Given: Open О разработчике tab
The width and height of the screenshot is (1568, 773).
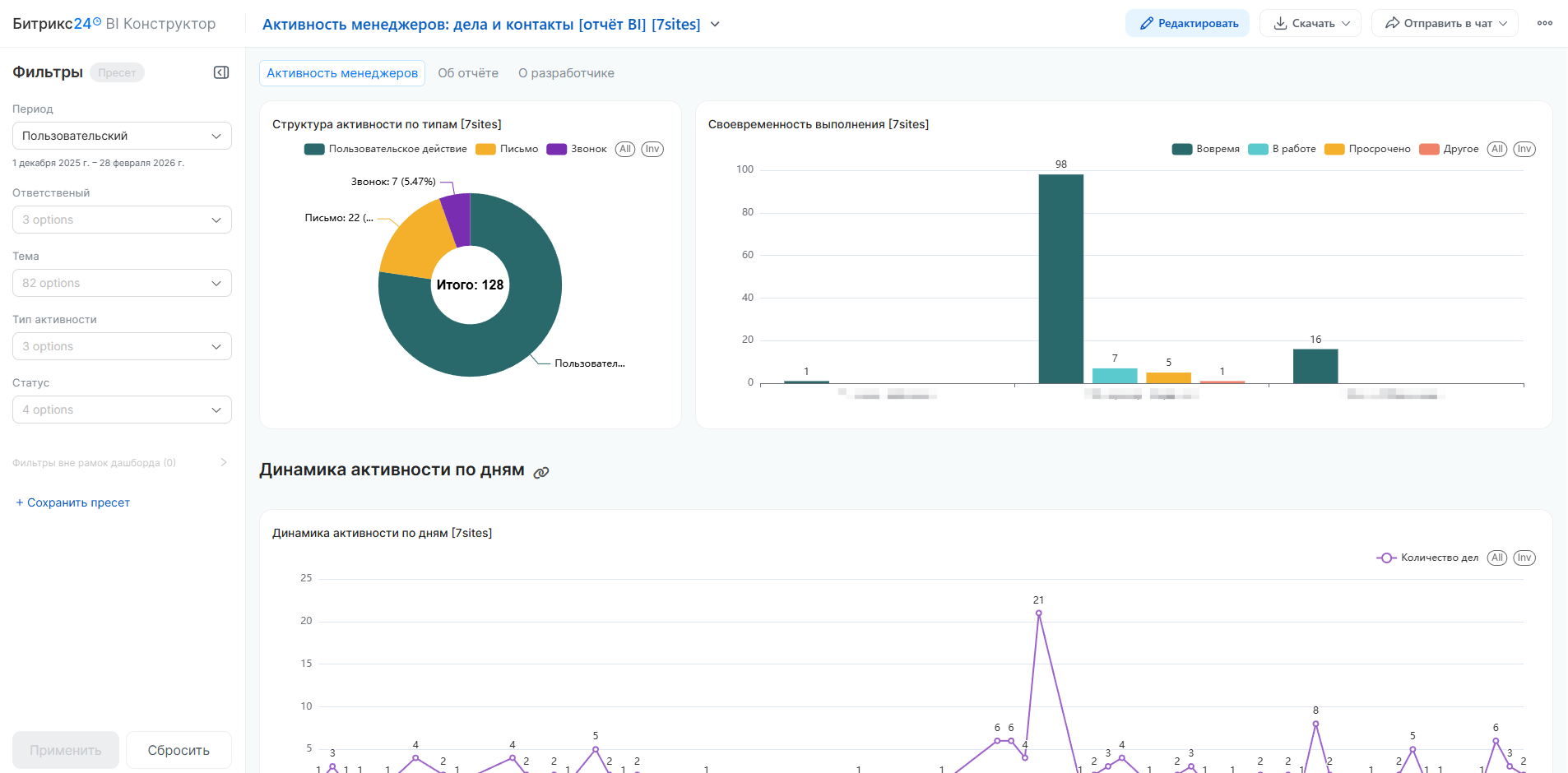Looking at the screenshot, I should (566, 73).
